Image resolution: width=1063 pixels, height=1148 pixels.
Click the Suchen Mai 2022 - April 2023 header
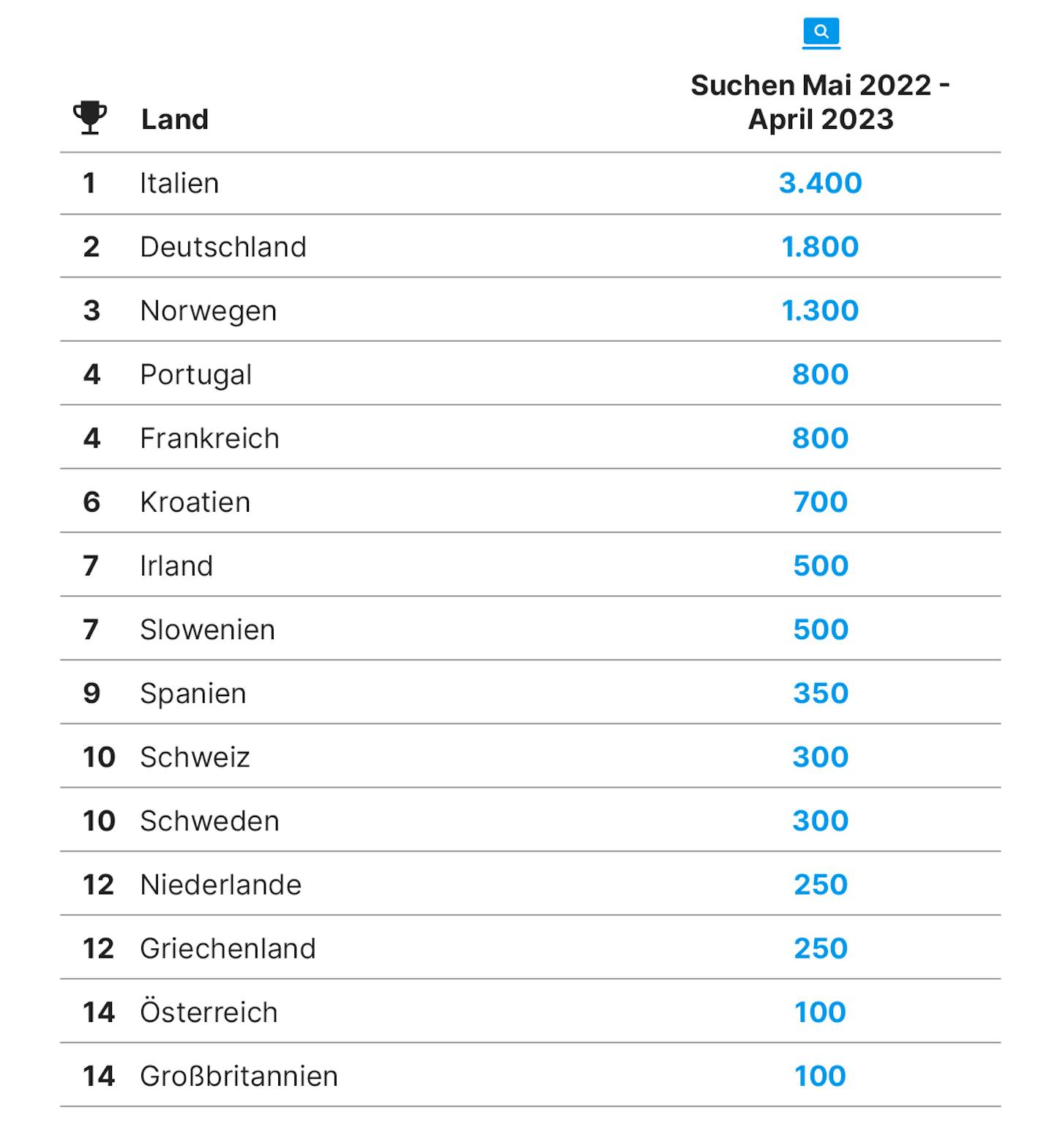coord(820,102)
